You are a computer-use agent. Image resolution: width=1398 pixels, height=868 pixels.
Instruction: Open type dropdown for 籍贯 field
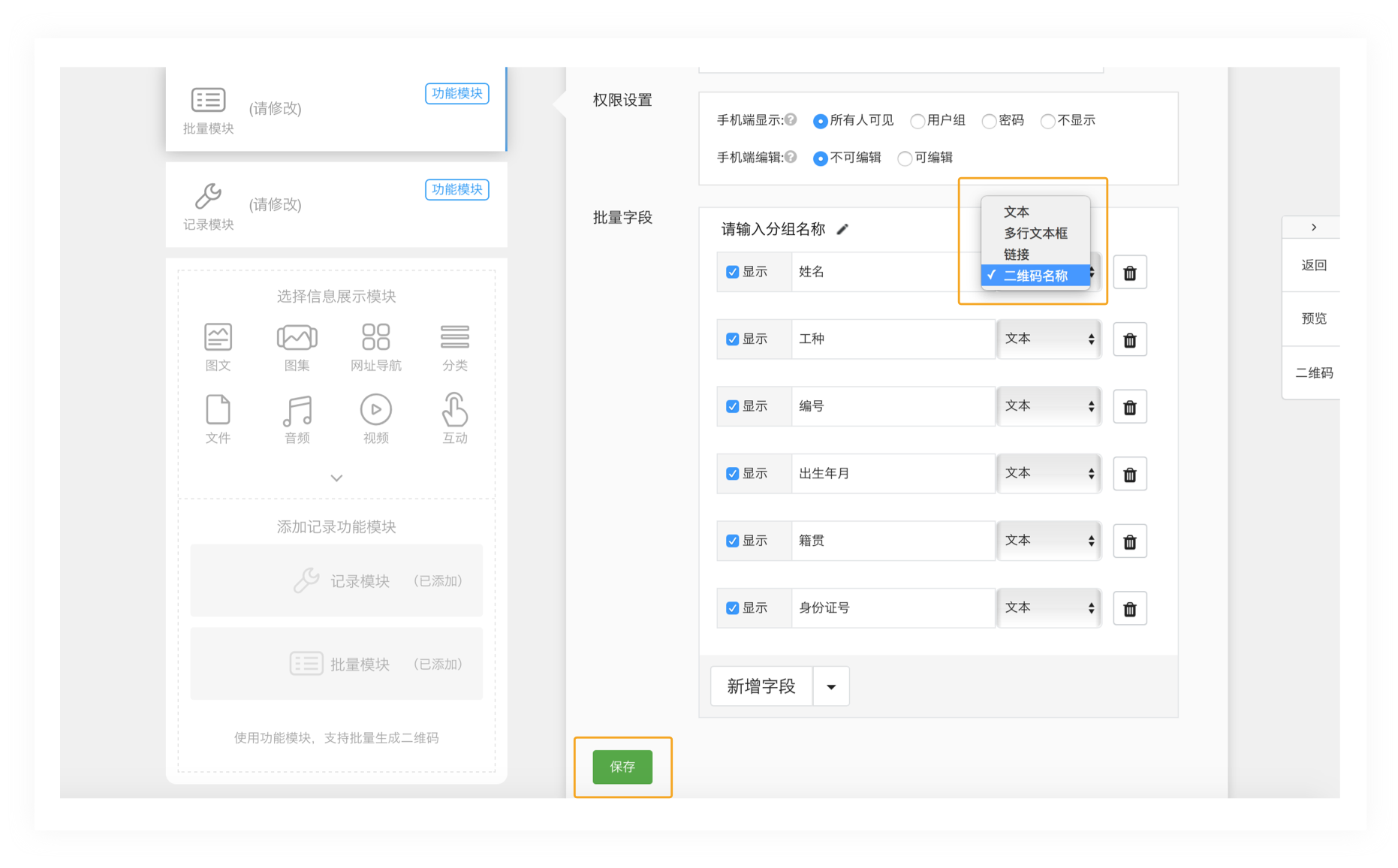point(1049,541)
